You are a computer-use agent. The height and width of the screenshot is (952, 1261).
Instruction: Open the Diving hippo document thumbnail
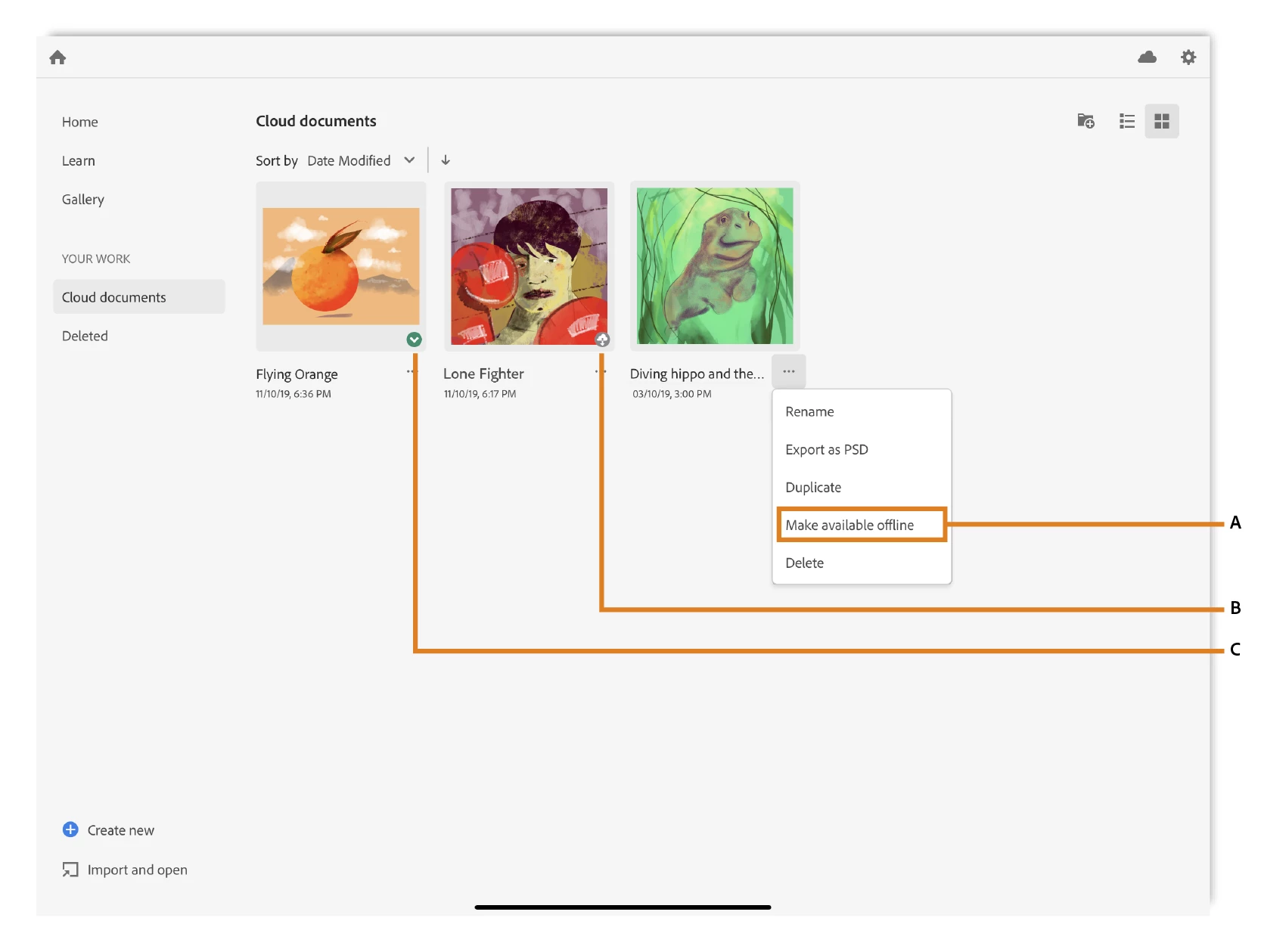click(715, 266)
